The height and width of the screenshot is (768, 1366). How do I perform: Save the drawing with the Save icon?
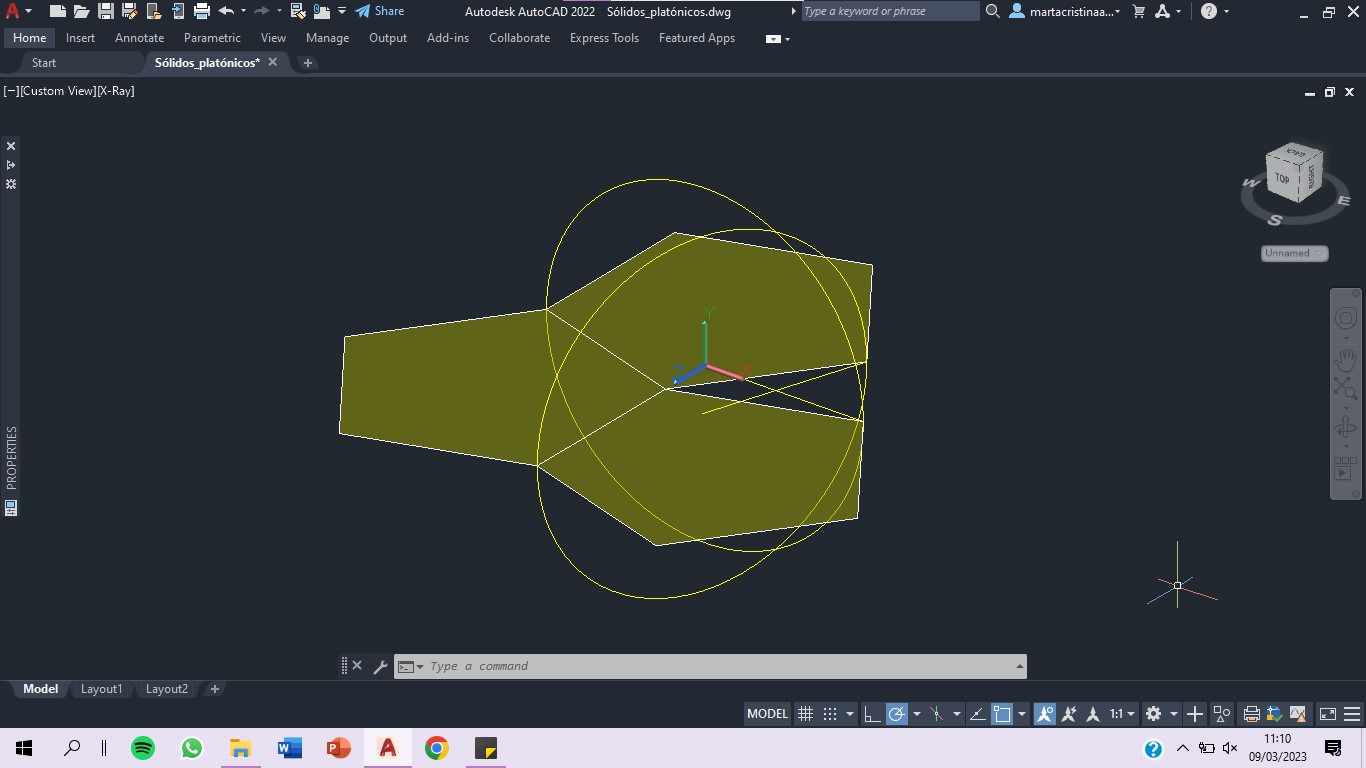[x=105, y=11]
